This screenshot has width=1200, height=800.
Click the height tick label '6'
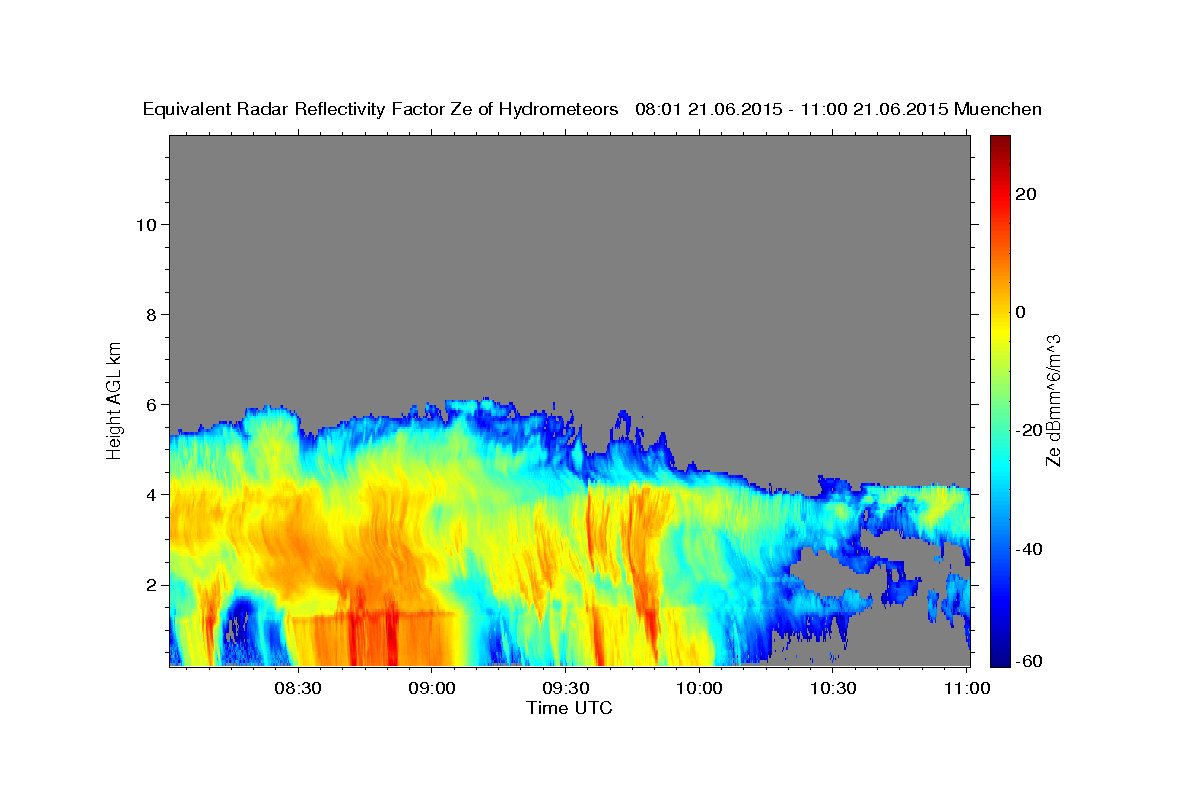(150, 404)
